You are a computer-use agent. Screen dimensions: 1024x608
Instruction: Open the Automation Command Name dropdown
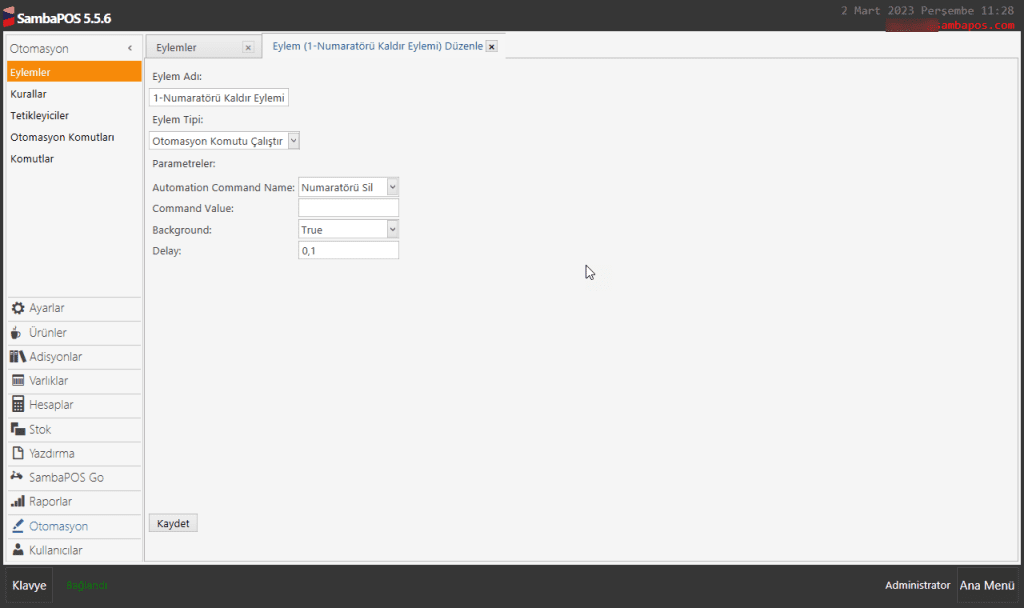(x=392, y=187)
